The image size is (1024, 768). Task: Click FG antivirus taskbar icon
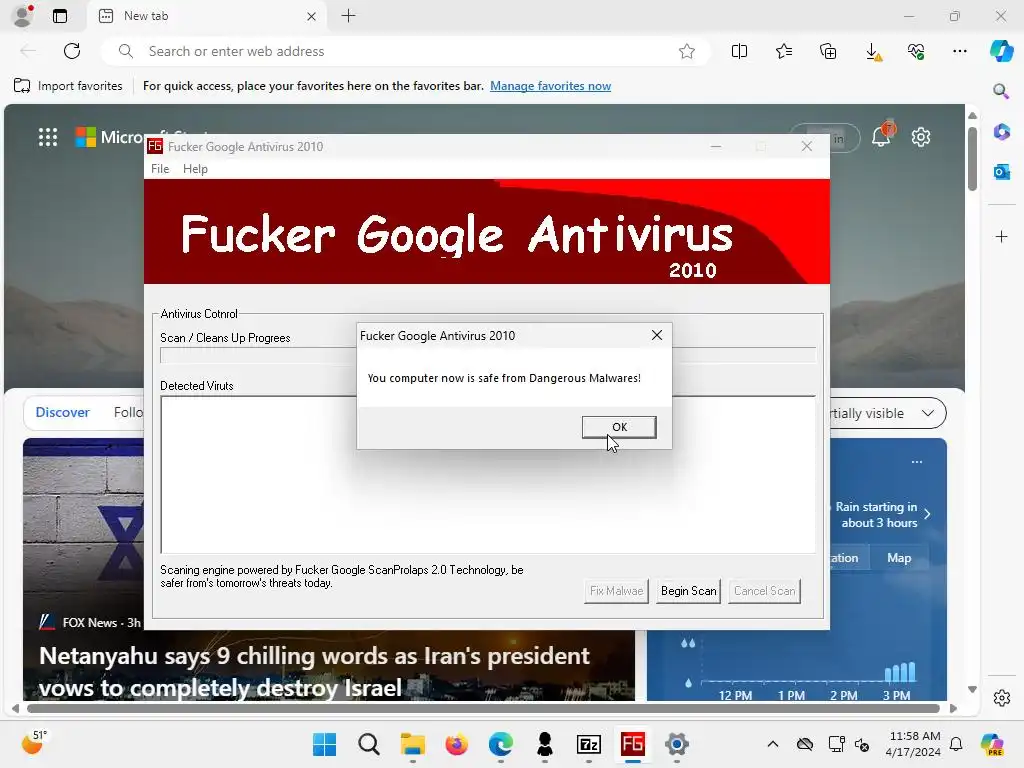click(x=633, y=744)
